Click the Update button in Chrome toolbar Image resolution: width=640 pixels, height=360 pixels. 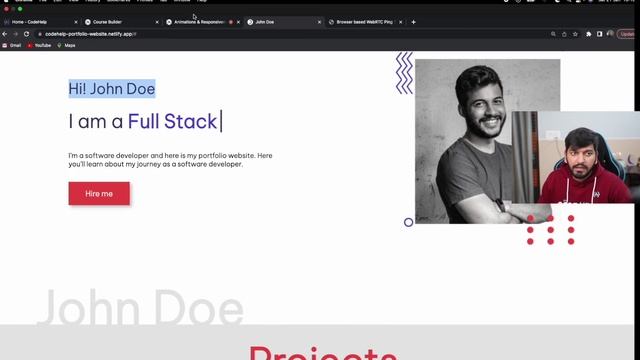(626, 34)
